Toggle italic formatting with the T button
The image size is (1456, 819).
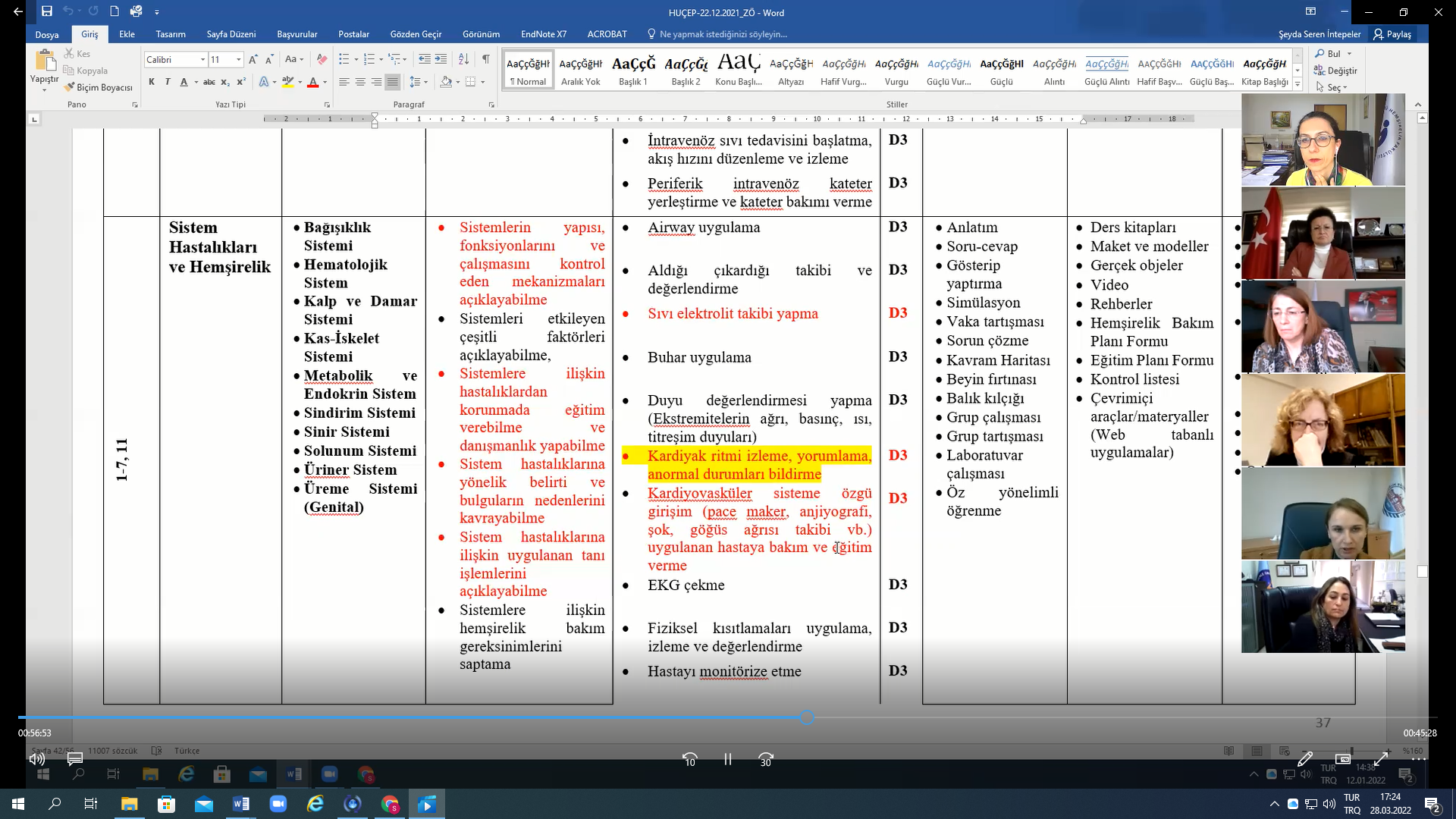[168, 82]
